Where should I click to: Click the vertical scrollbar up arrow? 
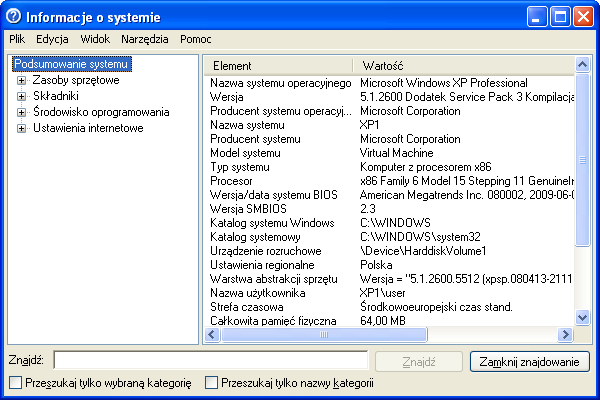pos(582,65)
